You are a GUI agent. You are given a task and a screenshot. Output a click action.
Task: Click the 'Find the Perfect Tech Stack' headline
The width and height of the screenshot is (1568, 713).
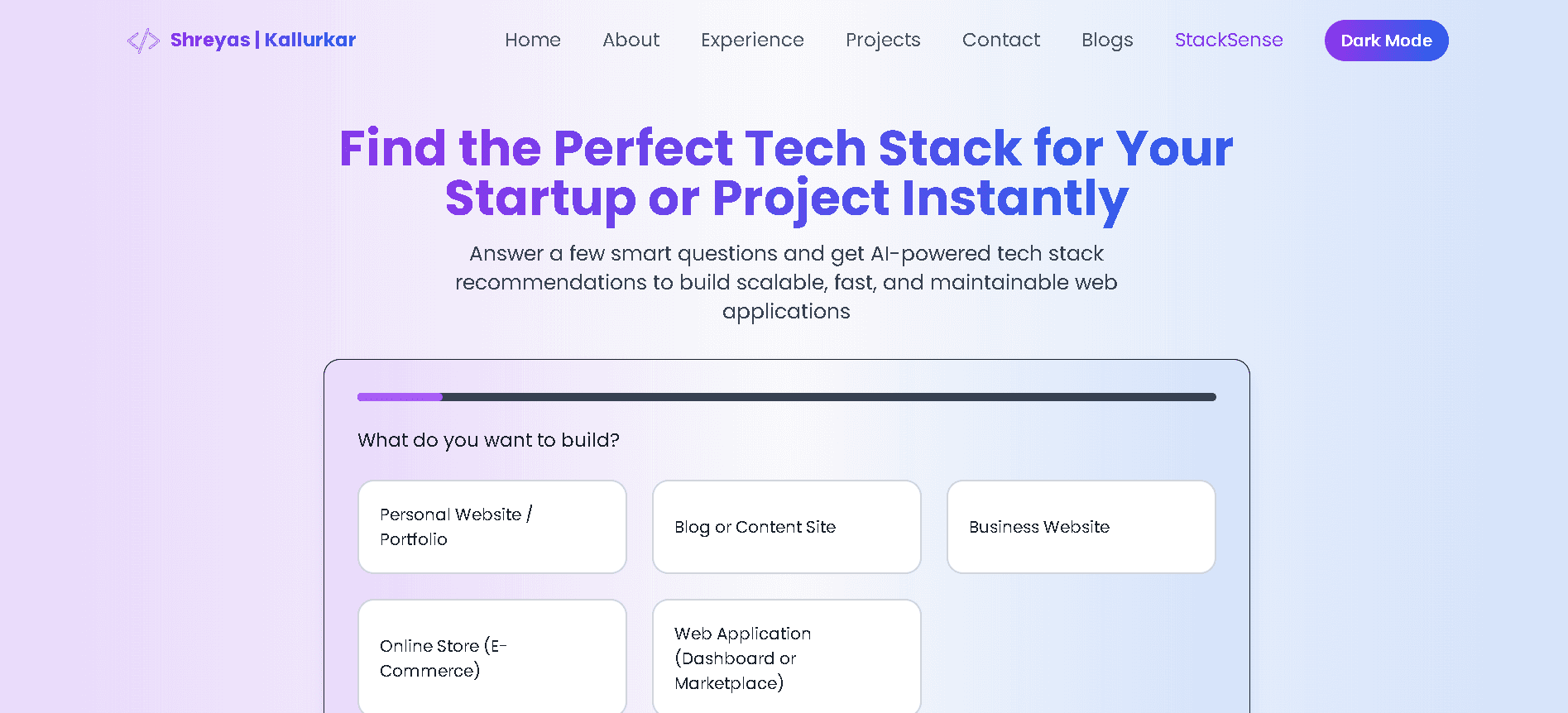(786, 173)
